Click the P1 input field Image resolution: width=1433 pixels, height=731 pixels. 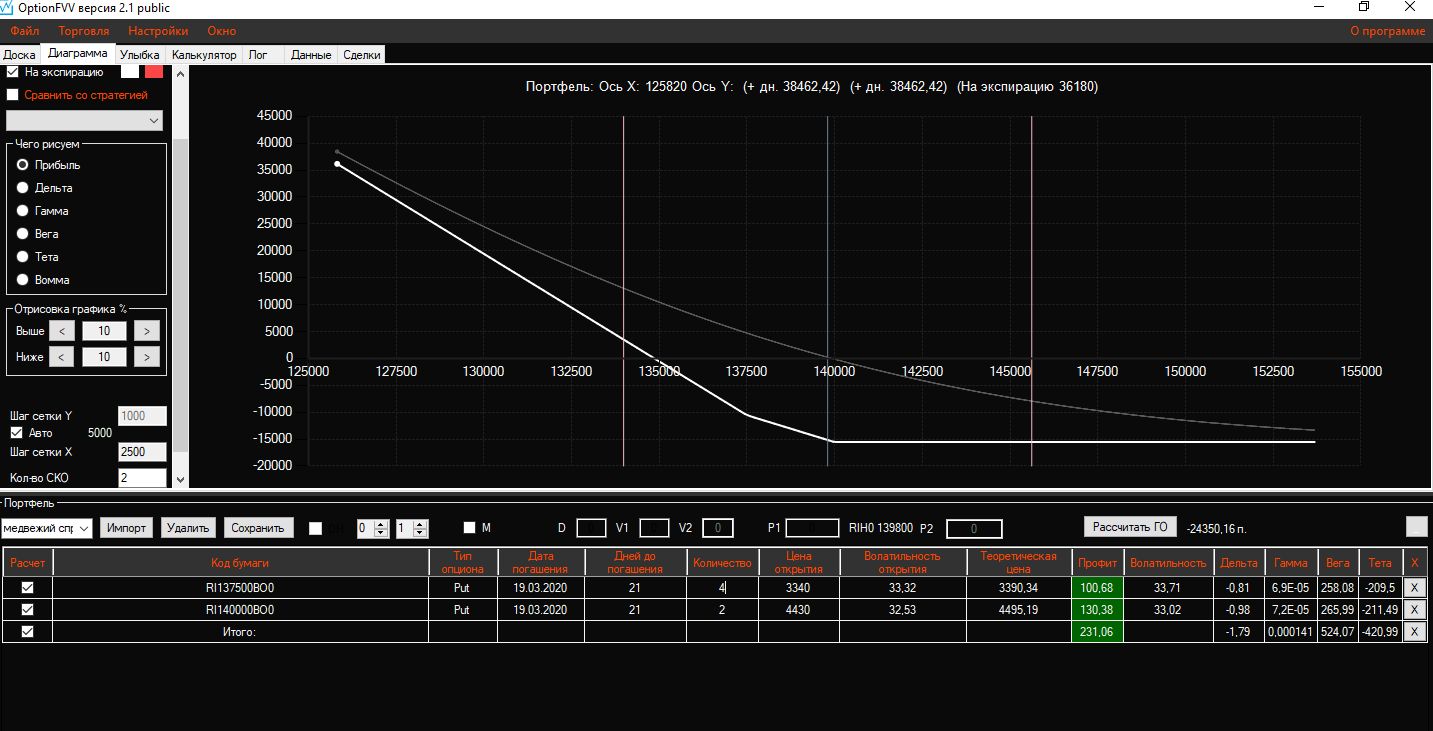pyautogui.click(x=812, y=528)
